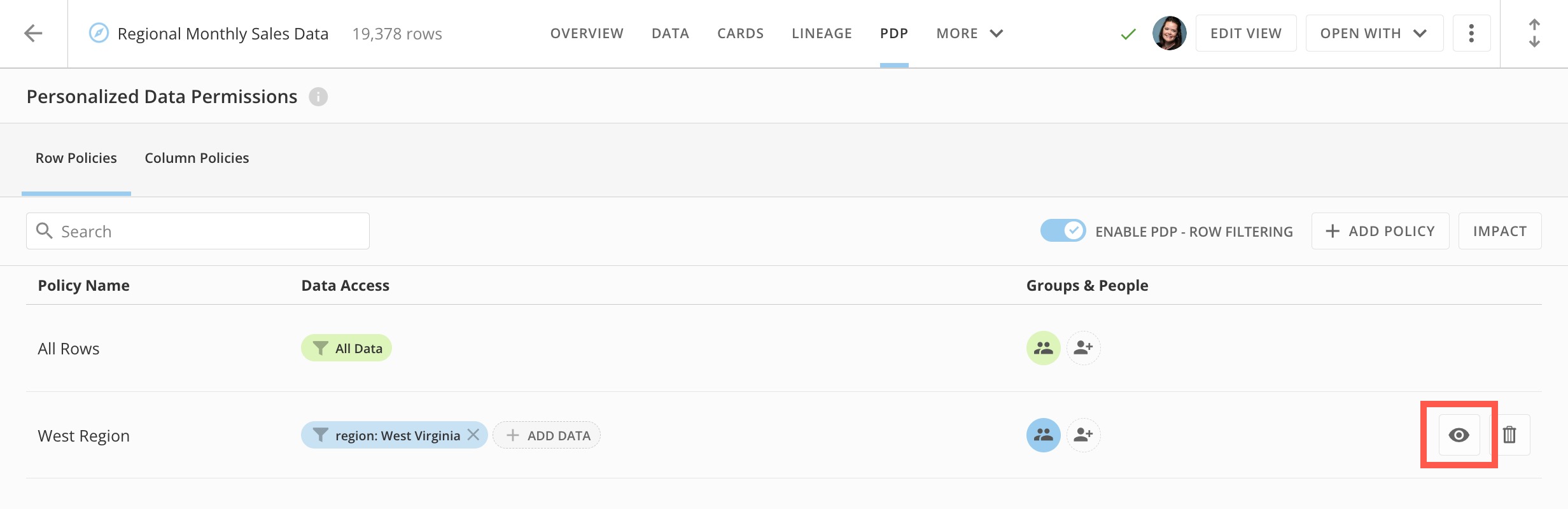The height and width of the screenshot is (509, 1568).
Task: Click the green sync checkmark in the header
Action: pyautogui.click(x=1126, y=34)
